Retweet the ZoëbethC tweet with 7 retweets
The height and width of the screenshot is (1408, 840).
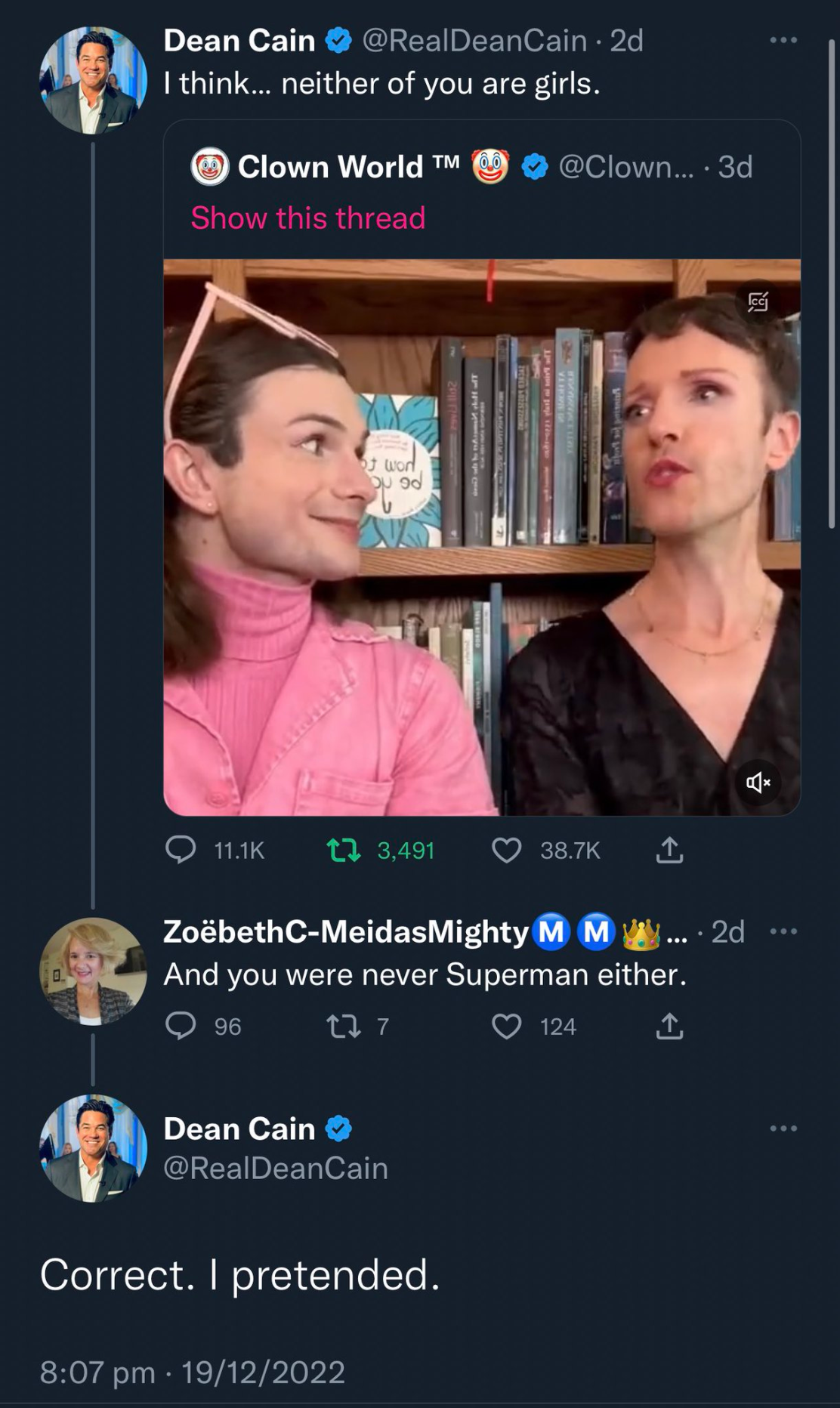[x=342, y=1026]
